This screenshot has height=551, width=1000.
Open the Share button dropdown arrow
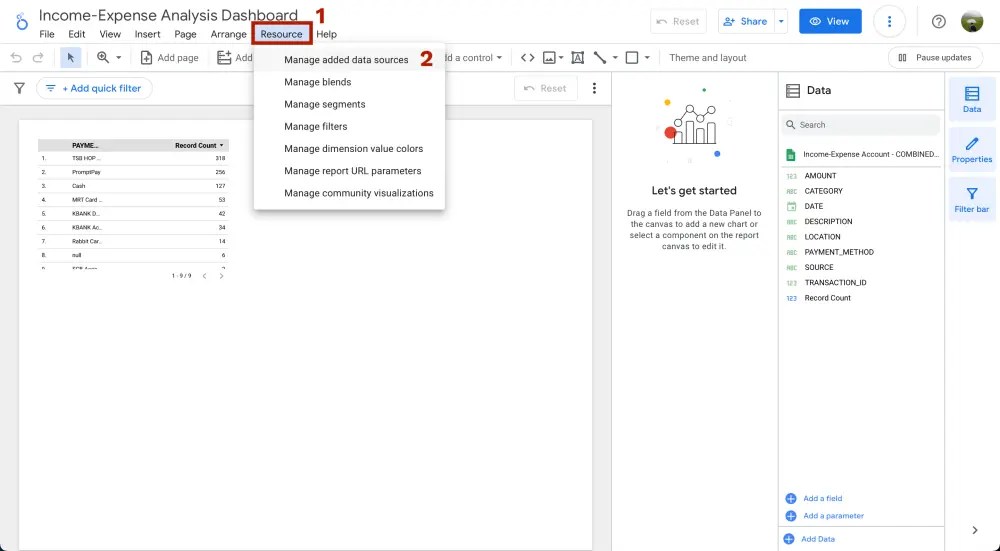pyautogui.click(x=781, y=21)
